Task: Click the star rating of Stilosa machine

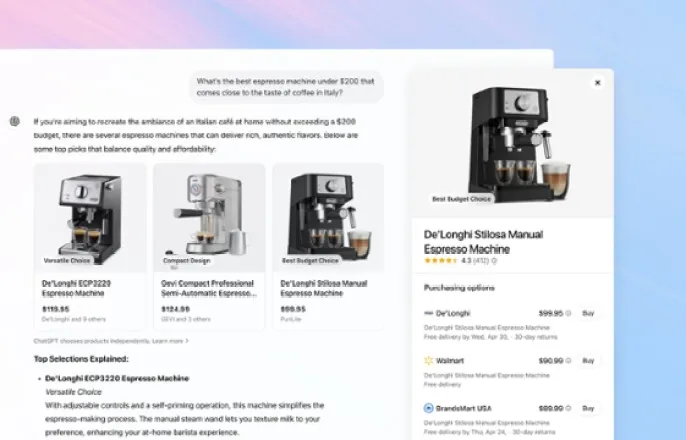Action: 441,261
